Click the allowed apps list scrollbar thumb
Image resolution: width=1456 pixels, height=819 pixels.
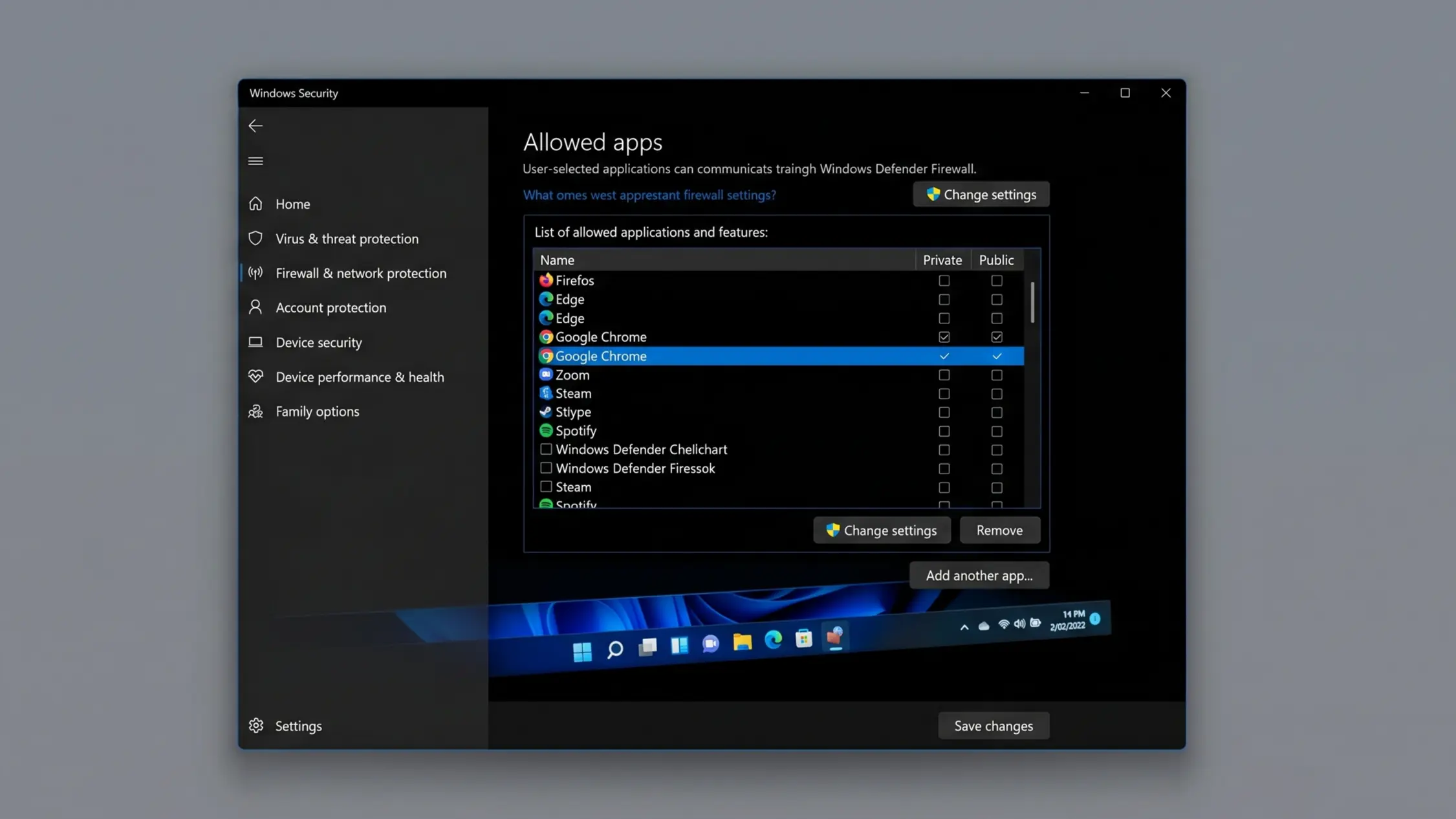[1032, 301]
